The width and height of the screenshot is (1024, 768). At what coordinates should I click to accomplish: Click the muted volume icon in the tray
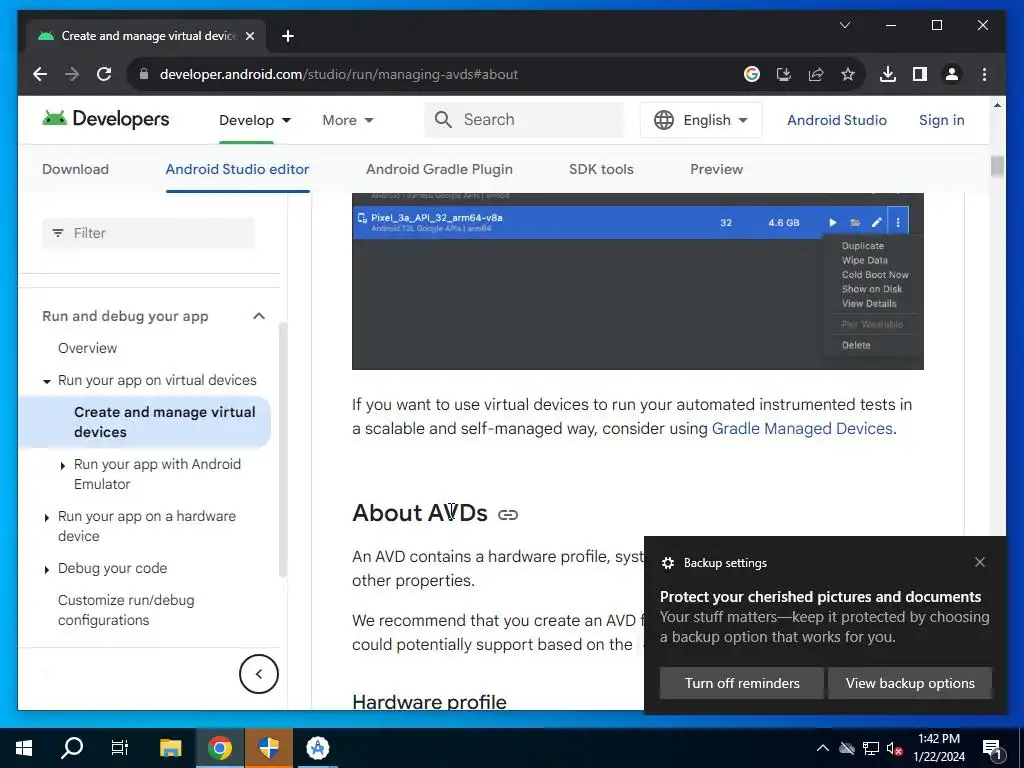(x=894, y=748)
